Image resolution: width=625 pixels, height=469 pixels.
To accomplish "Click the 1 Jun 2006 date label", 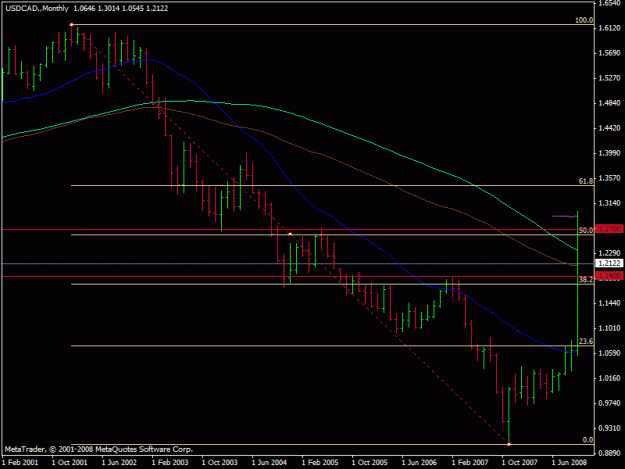I will [419, 463].
